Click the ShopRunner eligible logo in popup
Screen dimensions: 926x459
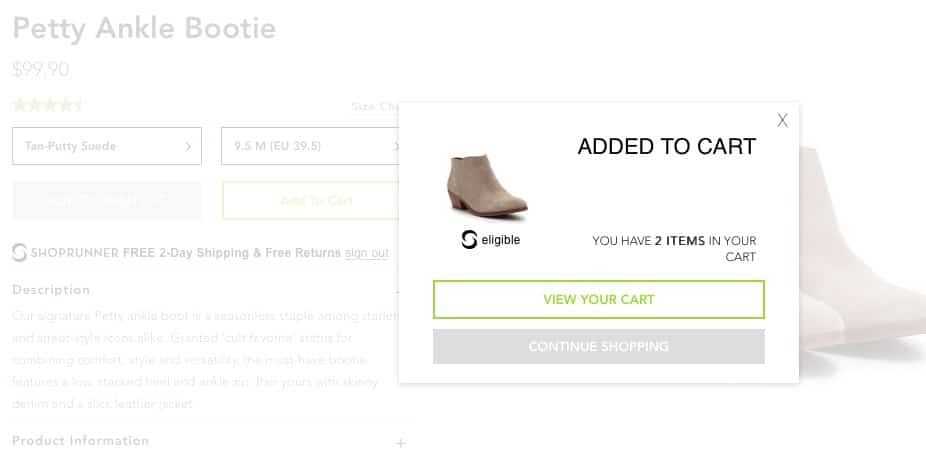490,240
